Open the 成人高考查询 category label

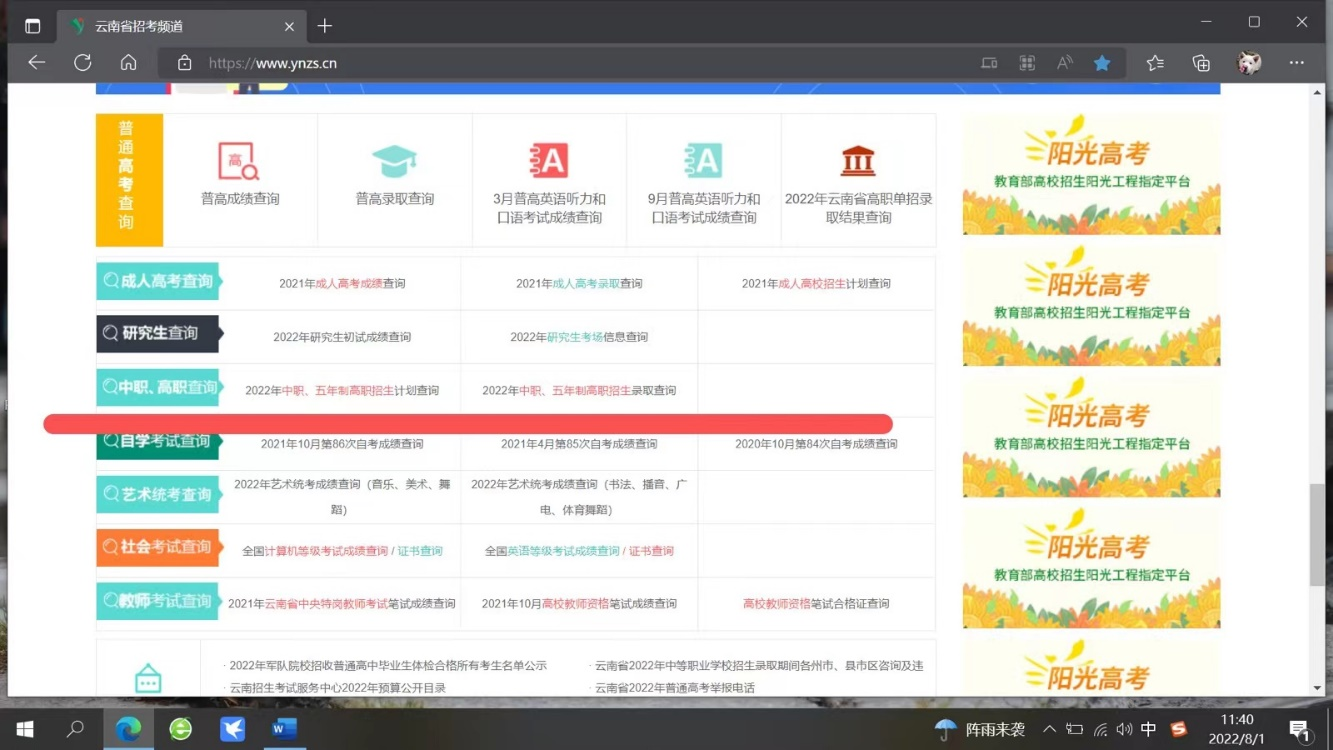(158, 282)
